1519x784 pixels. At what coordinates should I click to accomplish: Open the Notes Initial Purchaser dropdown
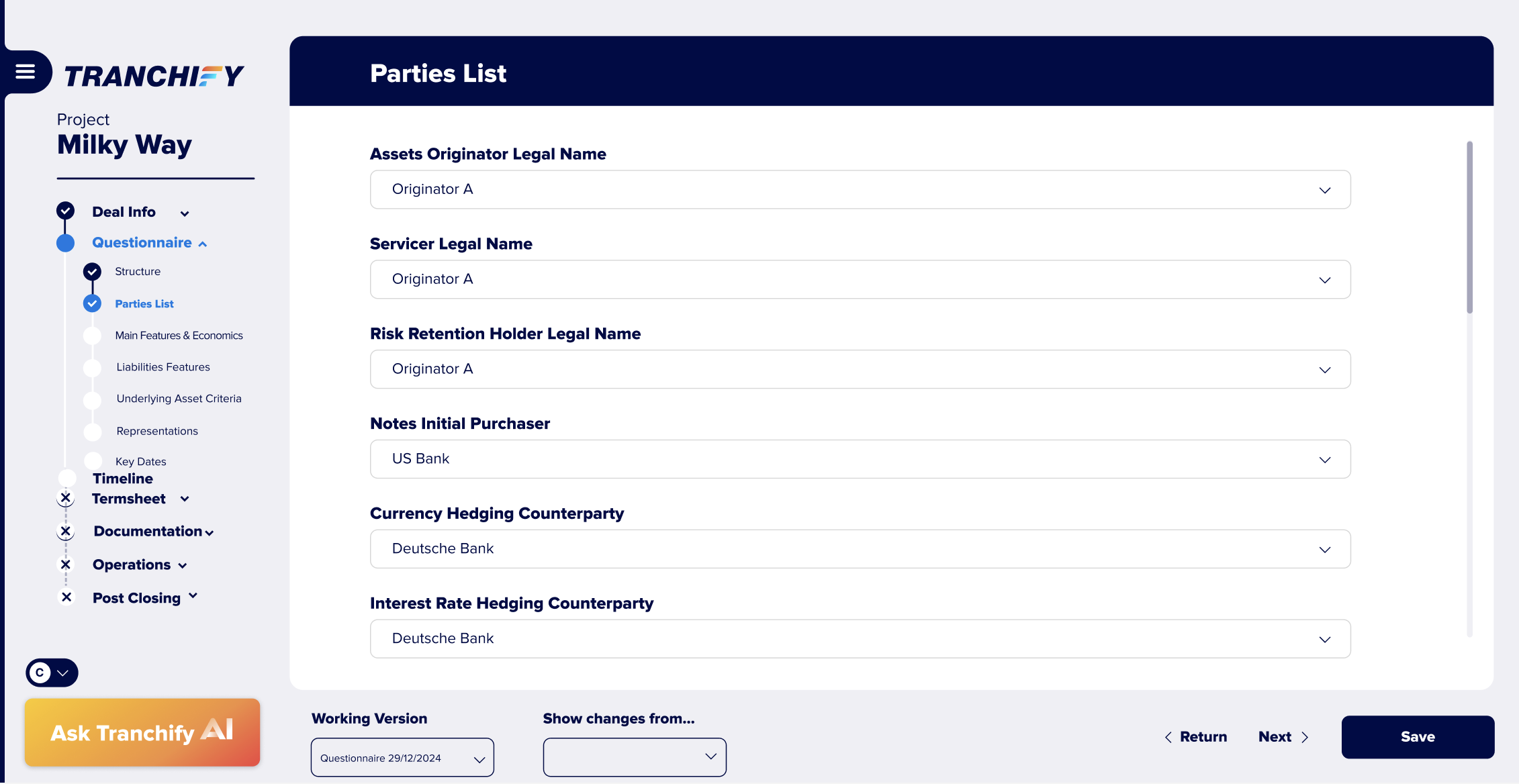pos(860,459)
